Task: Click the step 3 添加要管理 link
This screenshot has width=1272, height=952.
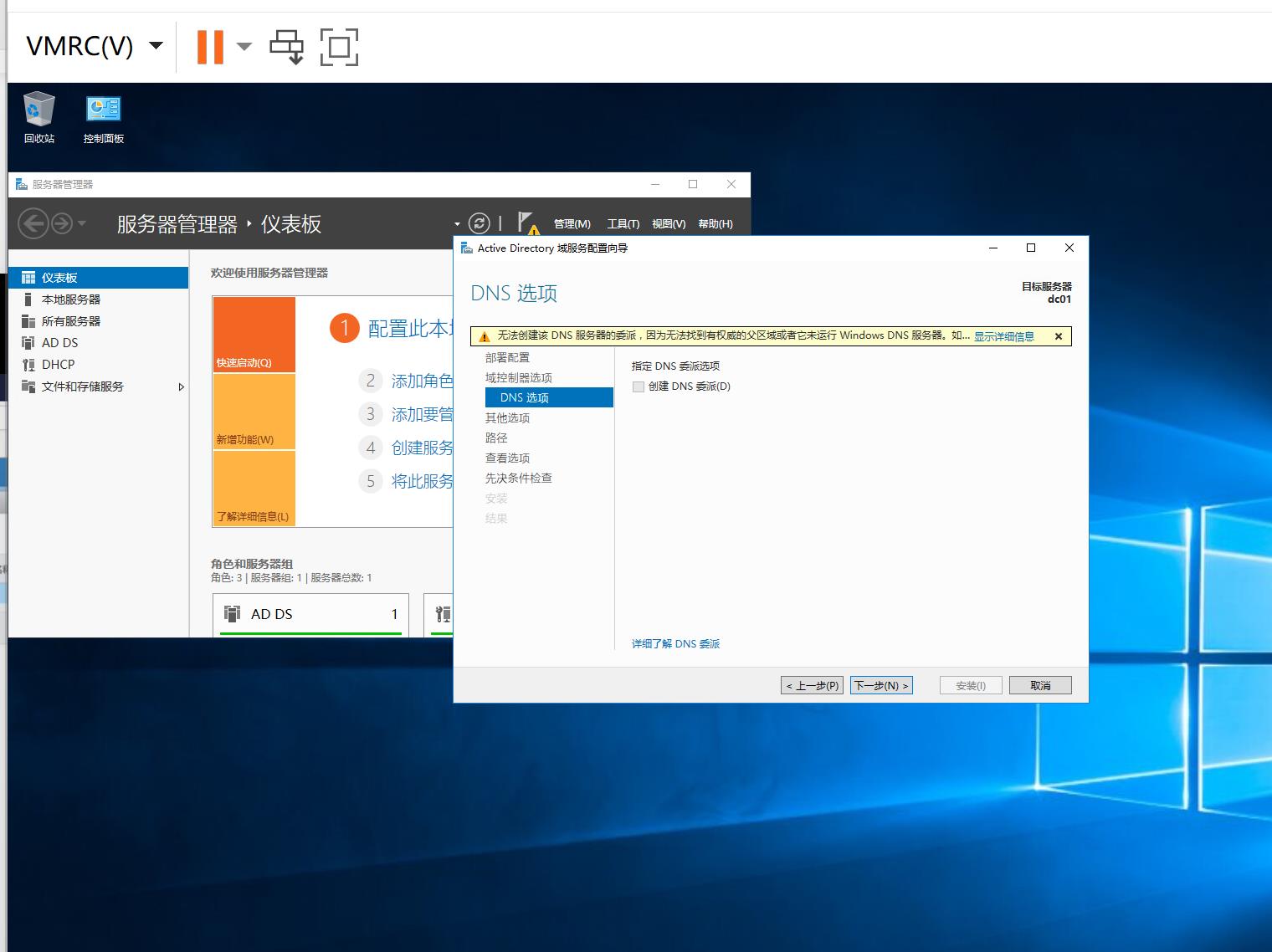Action: tap(422, 414)
